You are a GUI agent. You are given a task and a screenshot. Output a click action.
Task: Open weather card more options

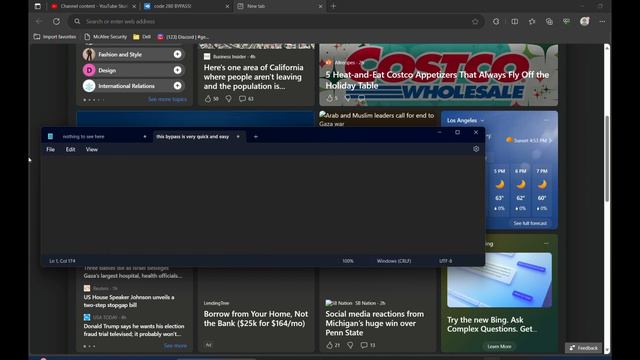coord(547,120)
